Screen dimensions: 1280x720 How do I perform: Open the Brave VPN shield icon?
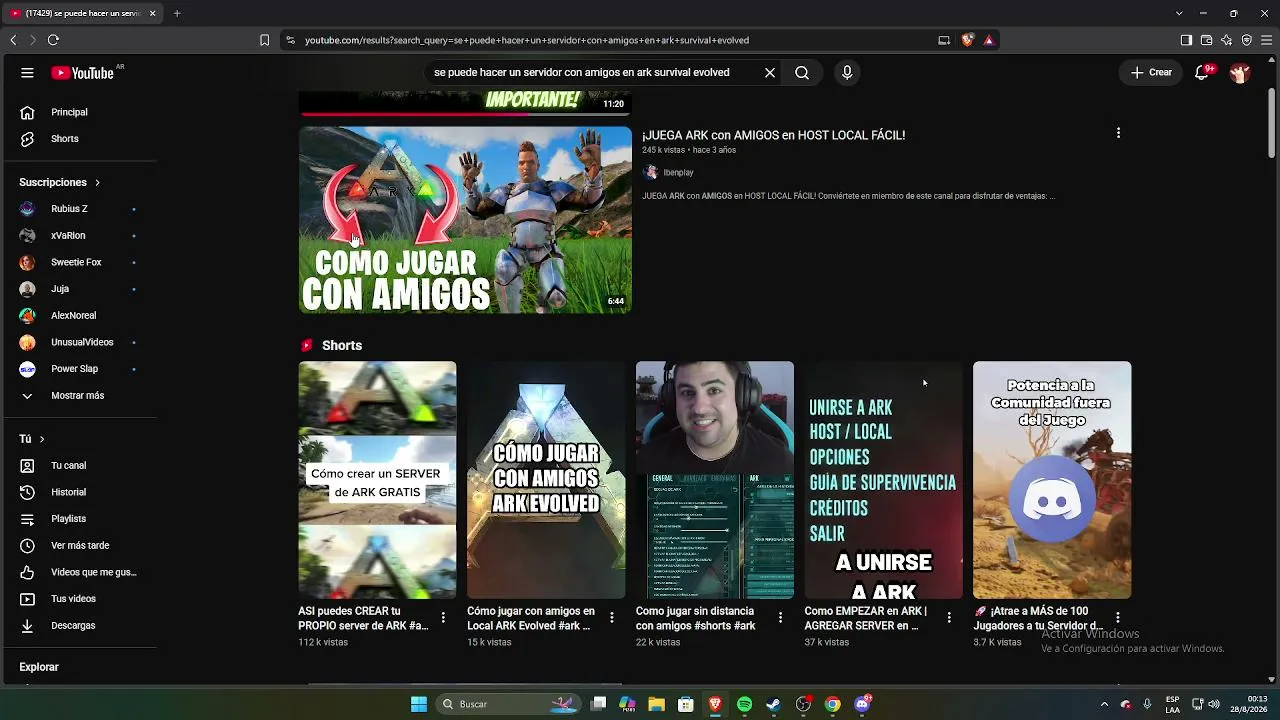[x=1246, y=40]
